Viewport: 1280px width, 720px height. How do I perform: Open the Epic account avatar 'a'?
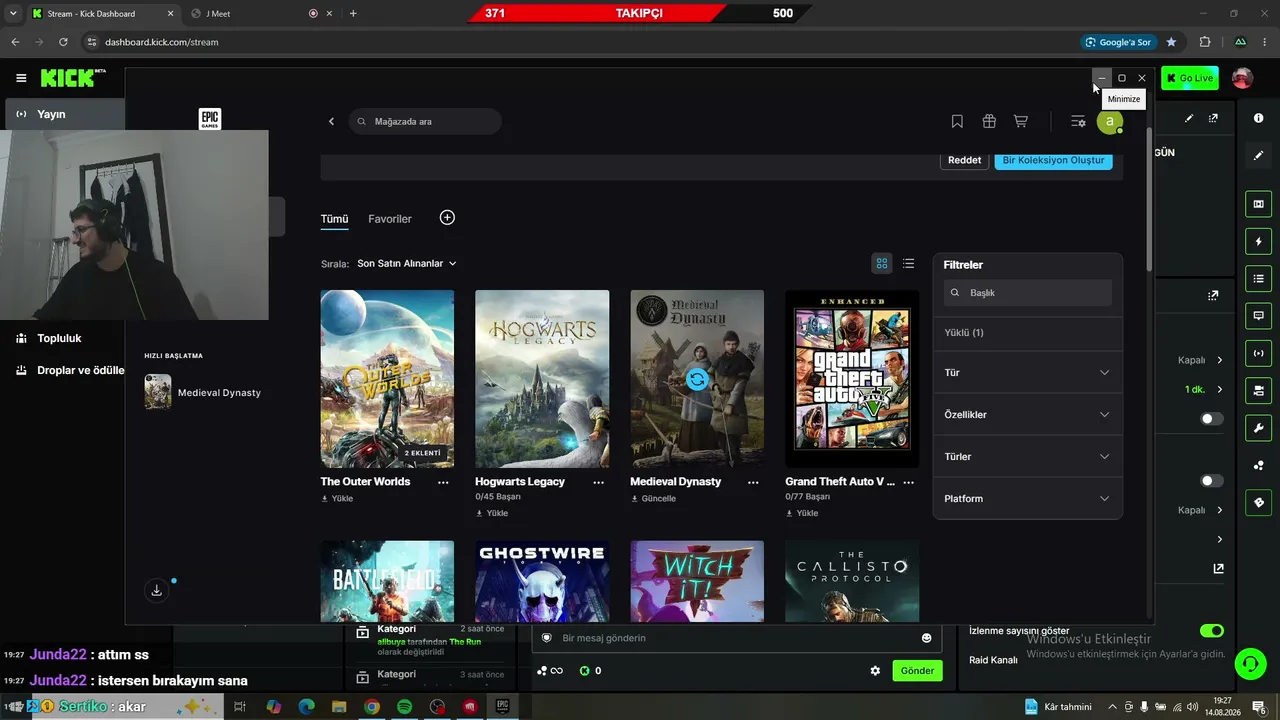(1109, 121)
